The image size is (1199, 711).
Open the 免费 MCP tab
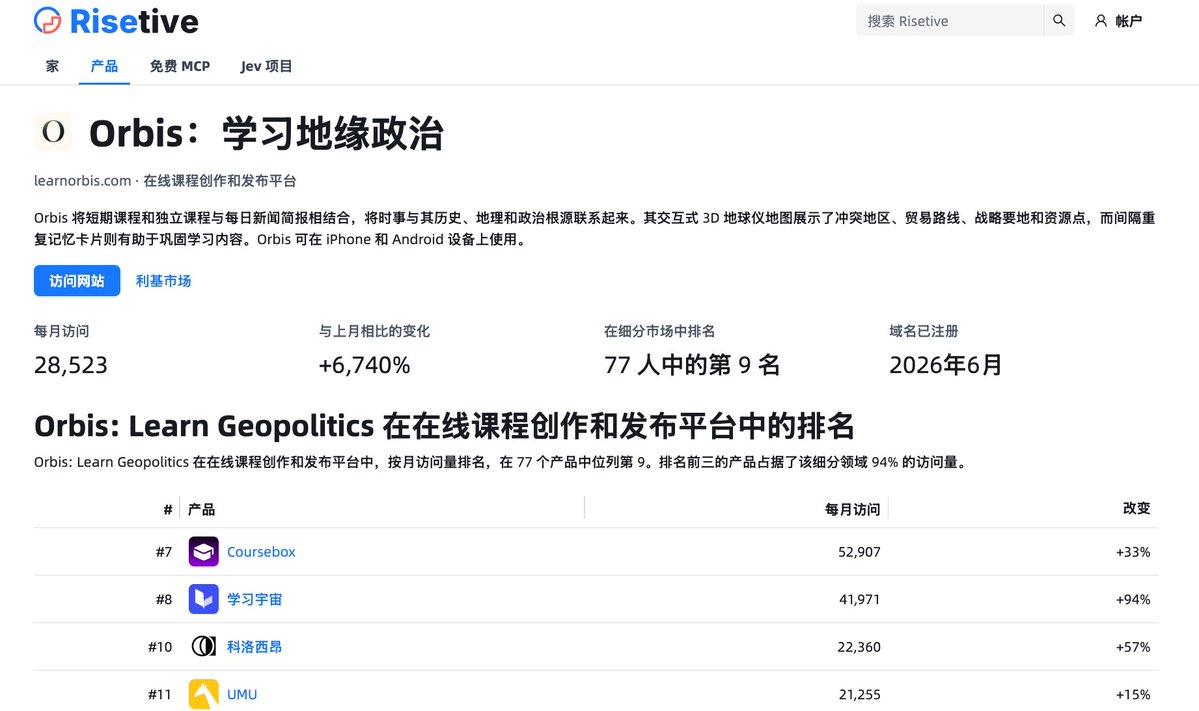coord(180,67)
